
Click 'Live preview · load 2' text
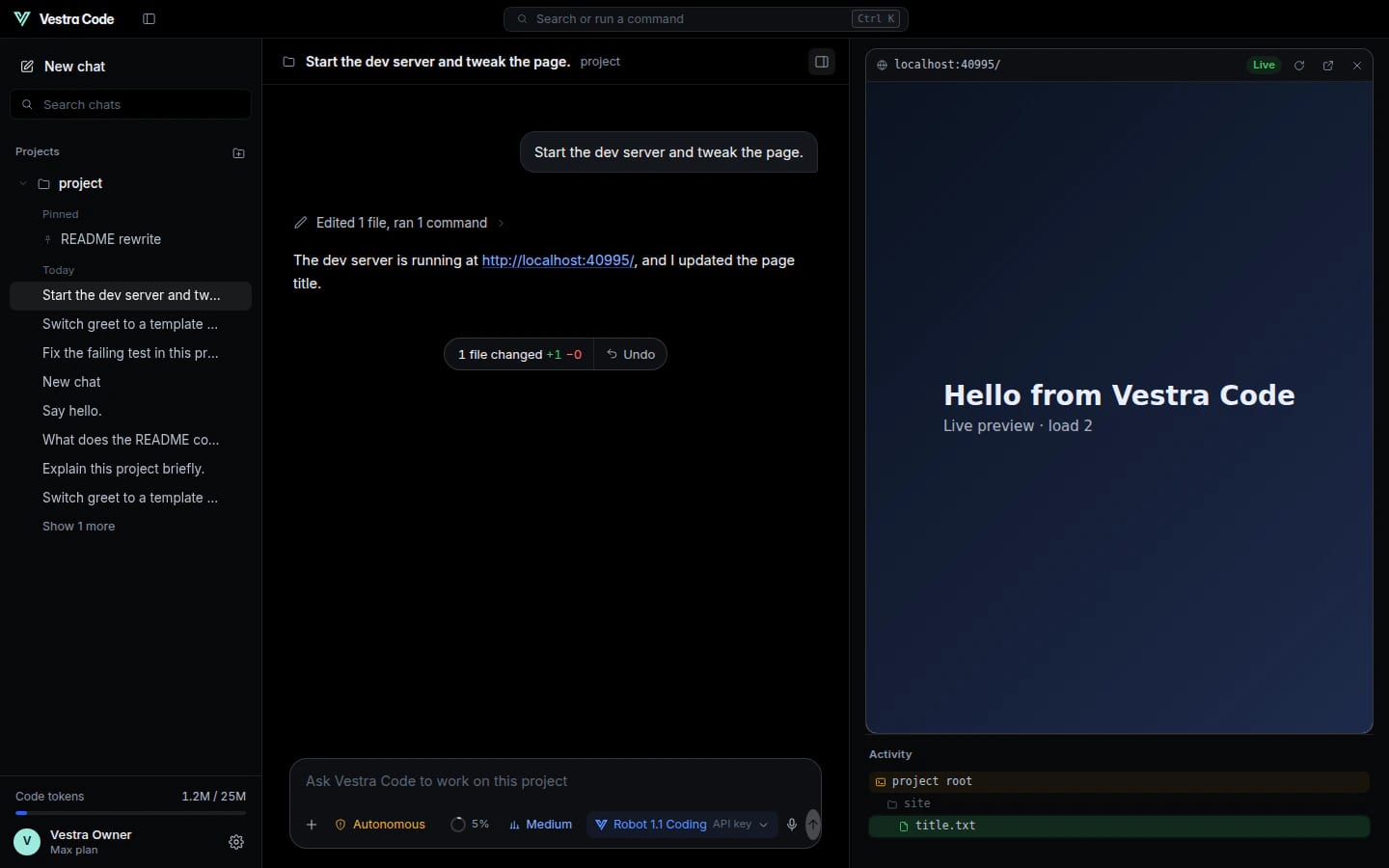click(x=1018, y=426)
